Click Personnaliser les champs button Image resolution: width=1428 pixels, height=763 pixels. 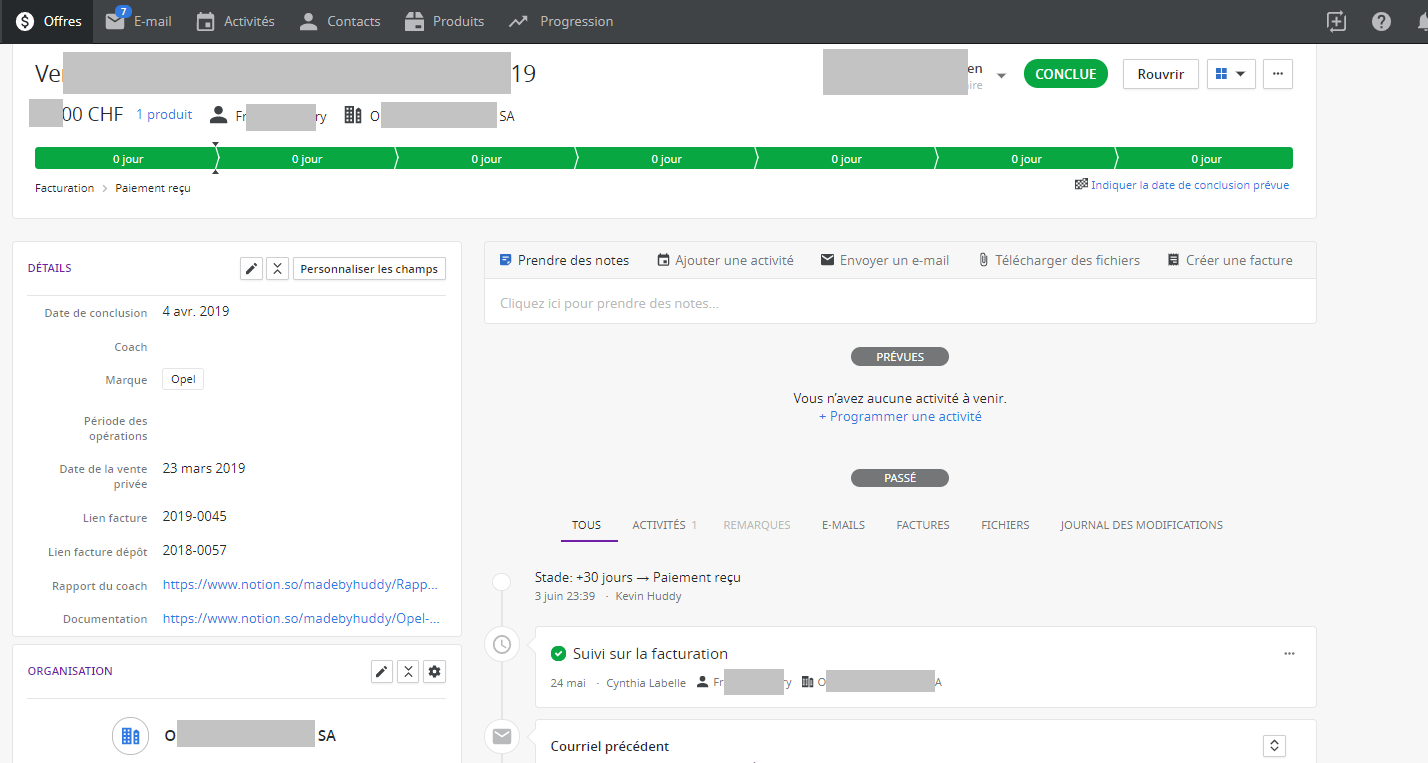(x=369, y=269)
